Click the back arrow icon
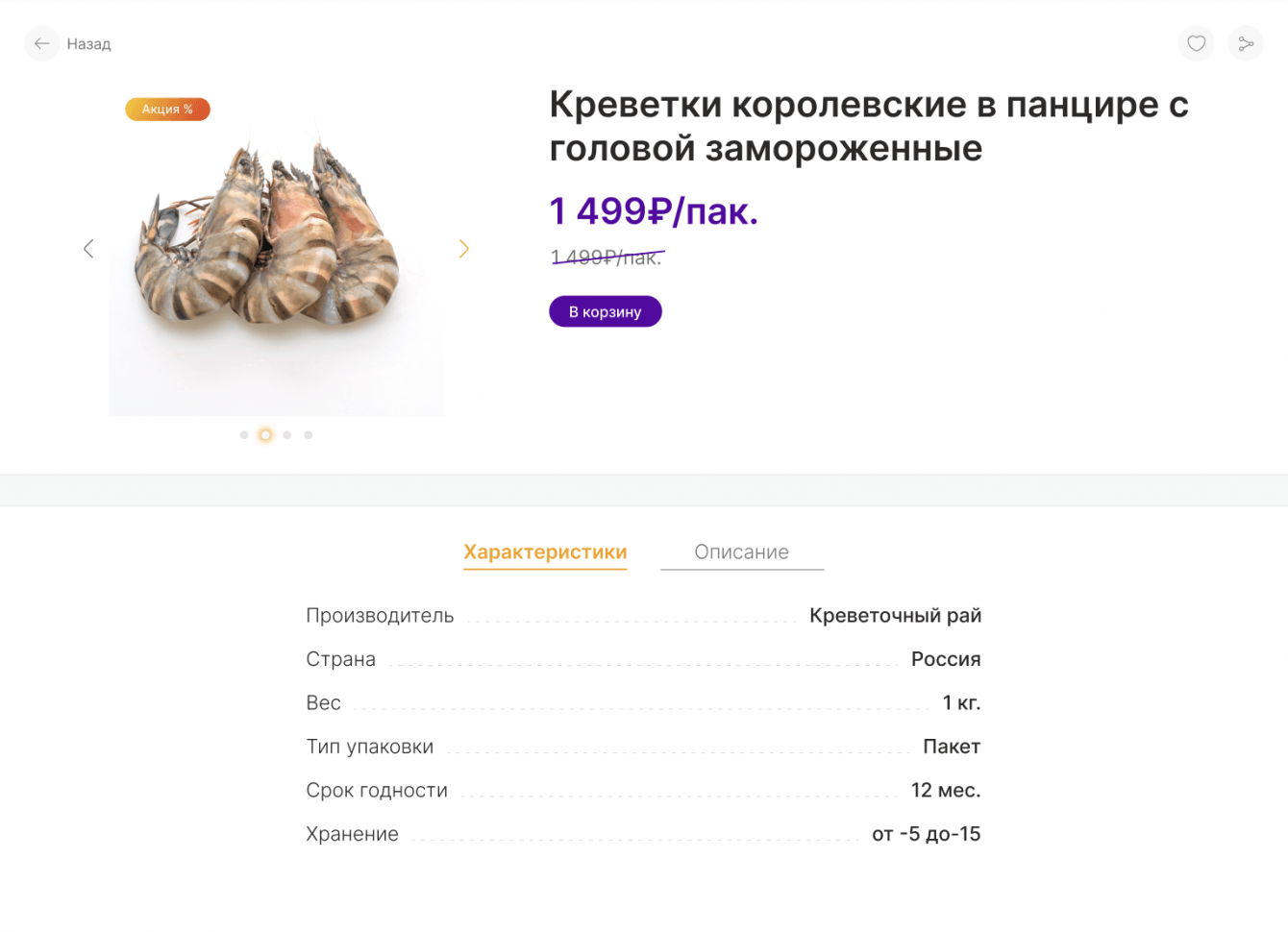Viewport: 1288px width, 932px height. (41, 43)
